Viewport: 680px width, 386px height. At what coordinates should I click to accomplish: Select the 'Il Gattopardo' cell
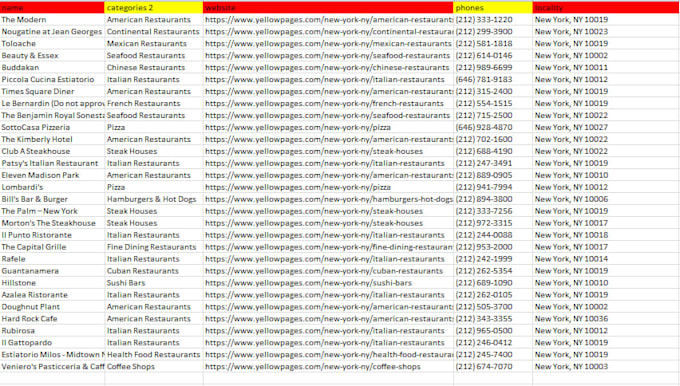(x=52, y=343)
